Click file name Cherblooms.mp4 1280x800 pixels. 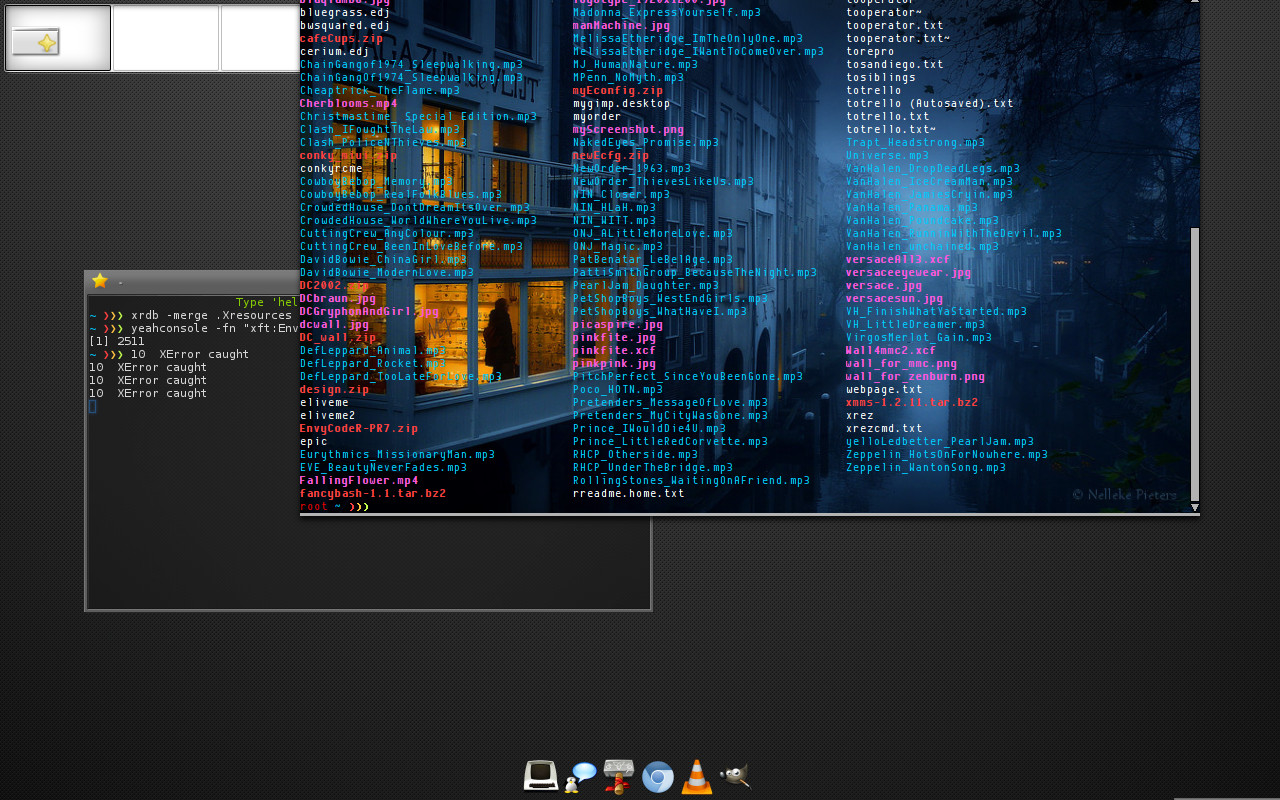[348, 103]
